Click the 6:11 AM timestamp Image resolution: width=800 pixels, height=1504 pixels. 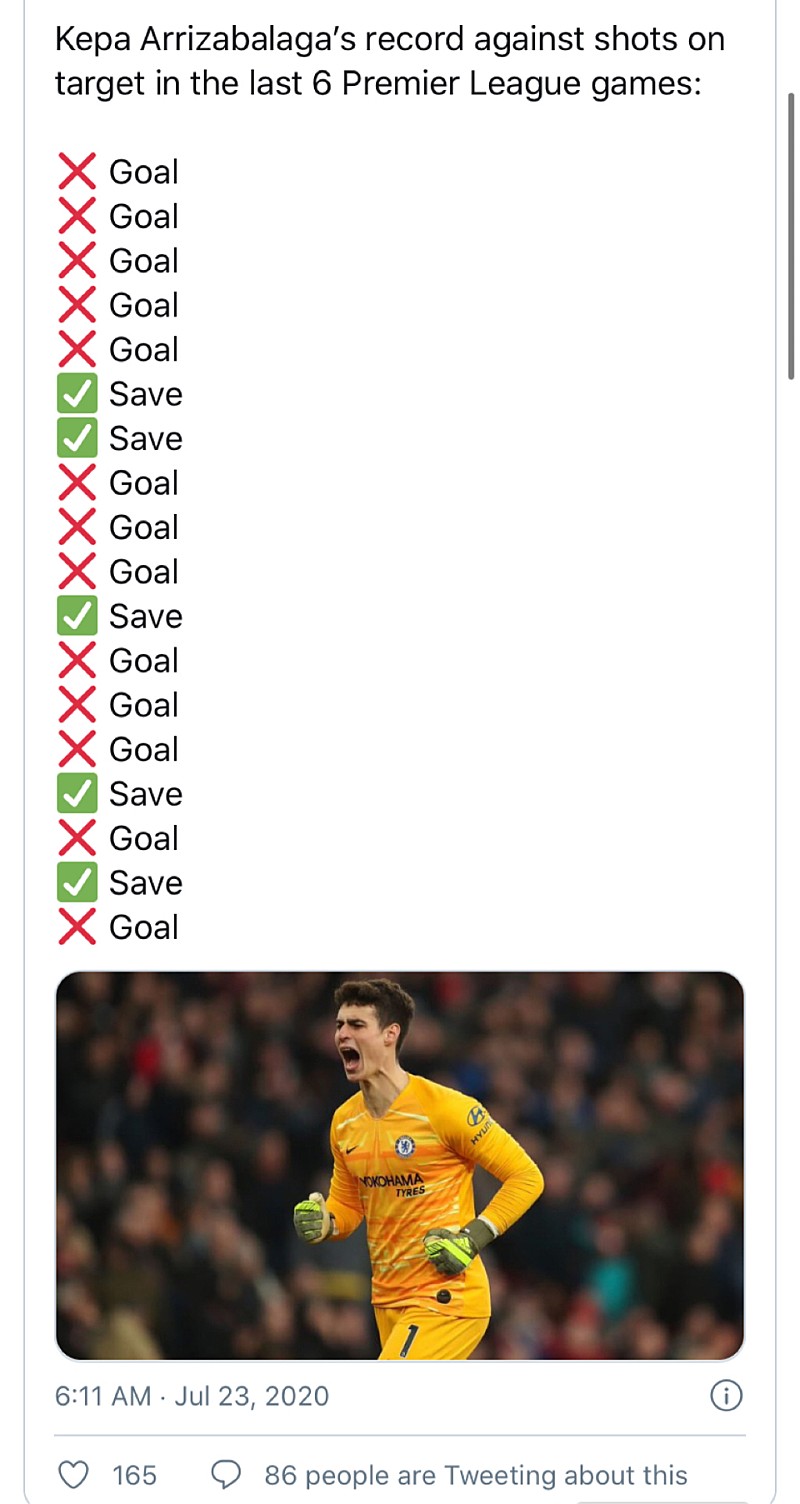coord(104,1396)
